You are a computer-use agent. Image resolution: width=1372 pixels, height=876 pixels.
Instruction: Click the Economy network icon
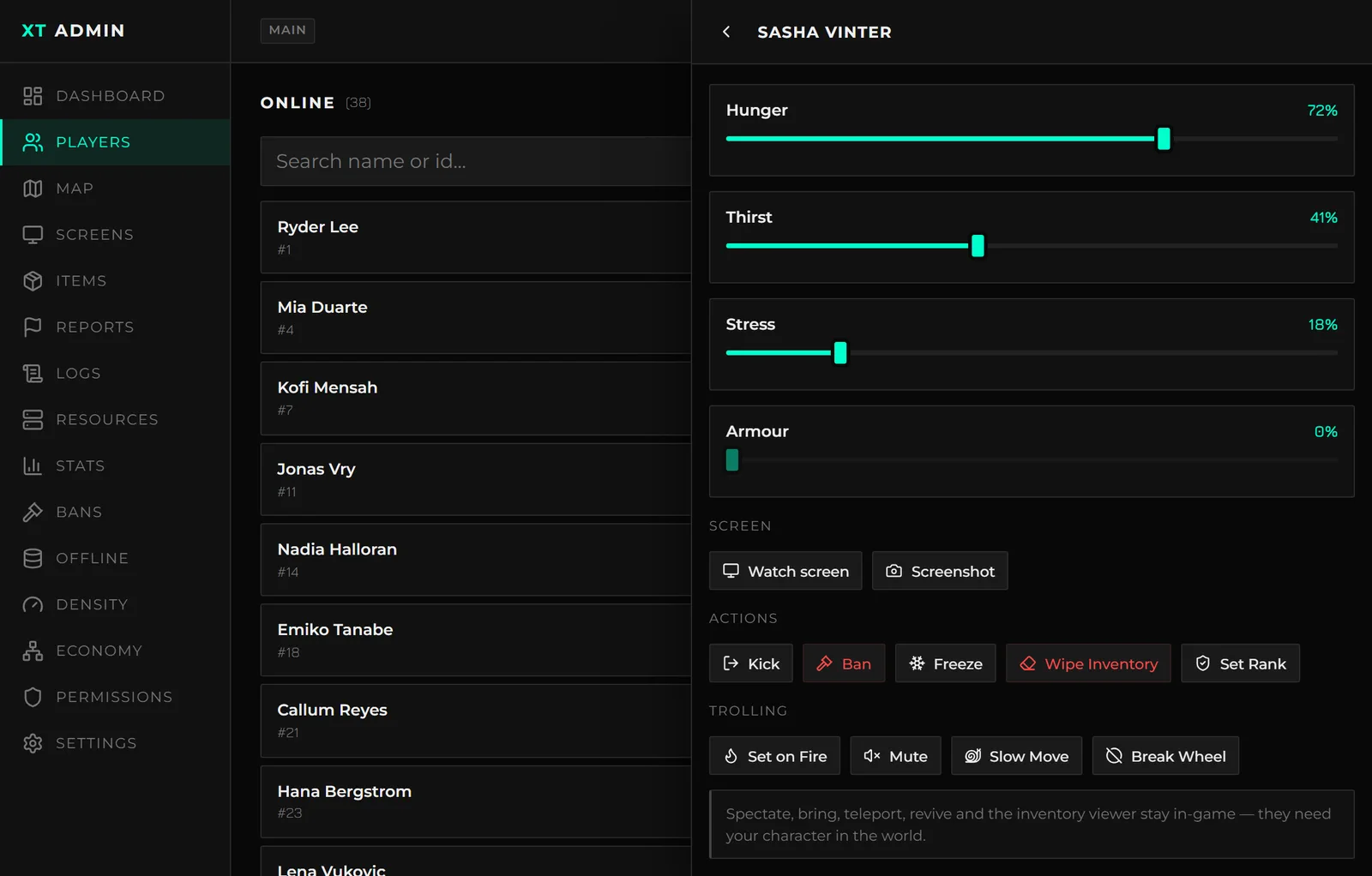click(x=33, y=651)
